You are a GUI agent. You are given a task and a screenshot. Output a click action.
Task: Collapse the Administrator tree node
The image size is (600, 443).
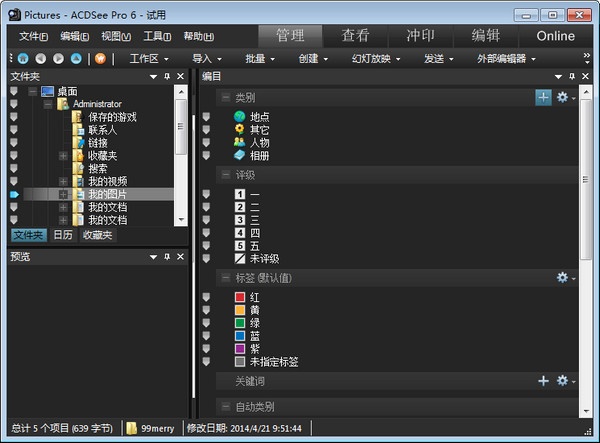[48, 104]
